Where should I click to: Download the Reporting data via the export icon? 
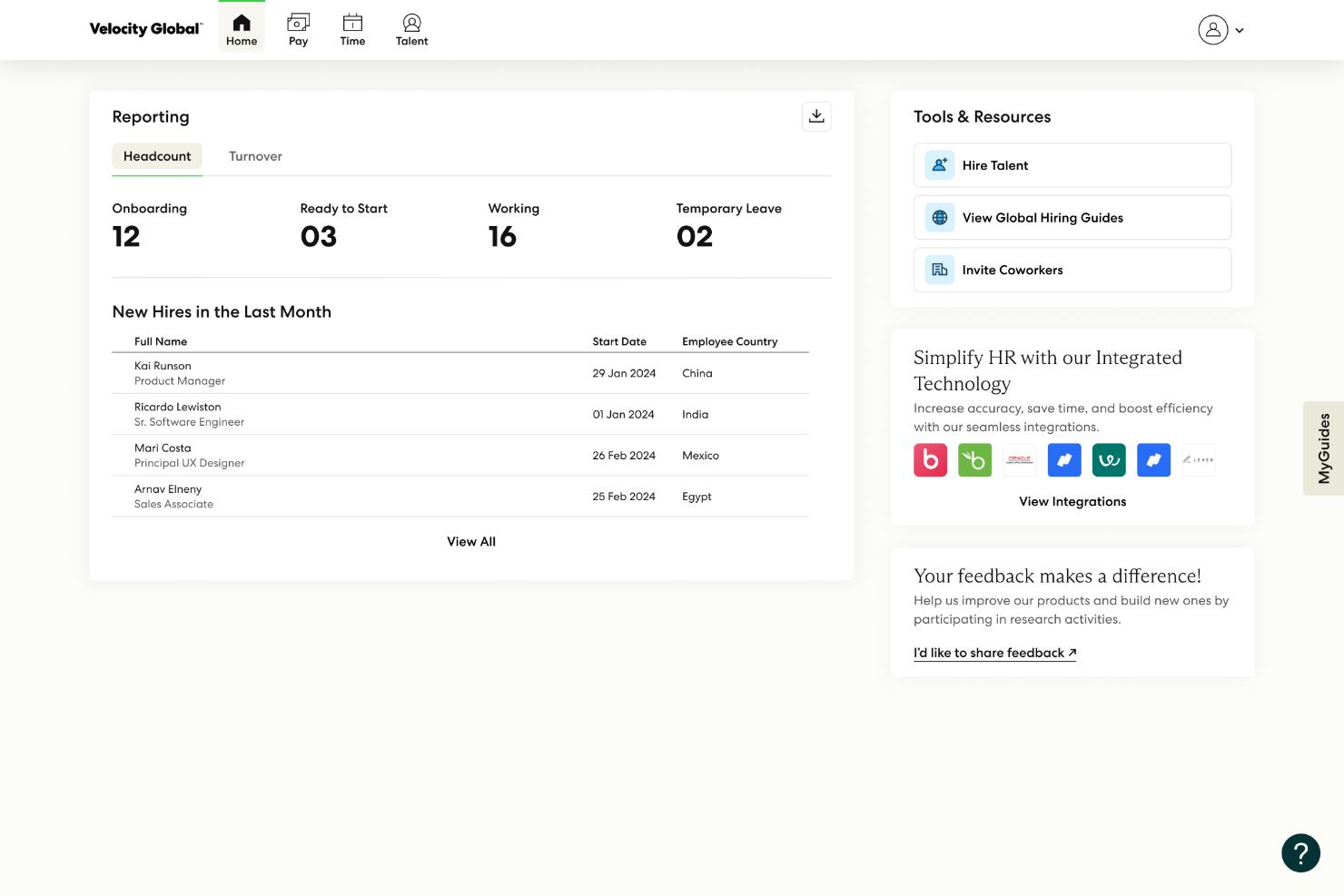tap(816, 116)
